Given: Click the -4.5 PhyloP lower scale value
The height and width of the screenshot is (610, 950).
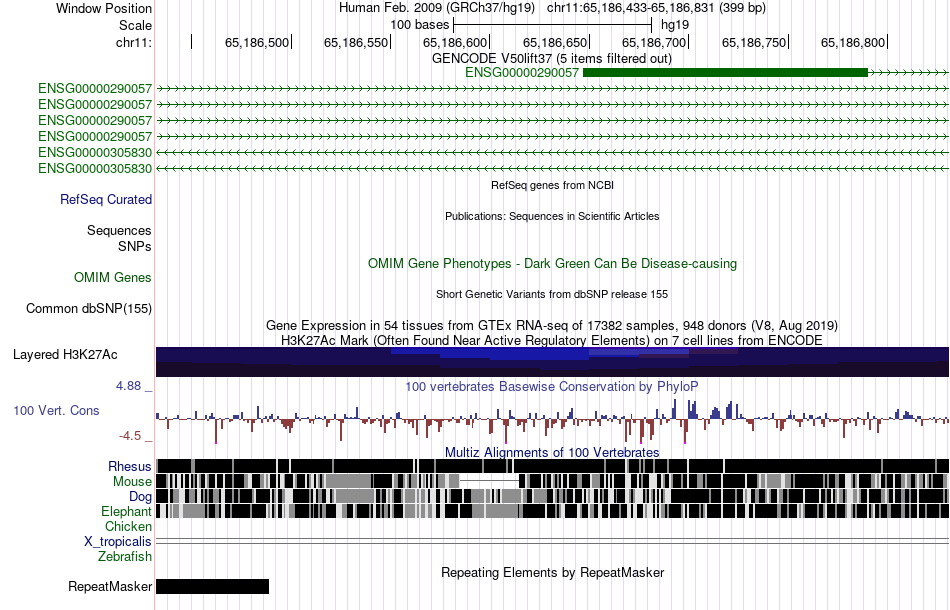Looking at the screenshot, I should [x=130, y=436].
